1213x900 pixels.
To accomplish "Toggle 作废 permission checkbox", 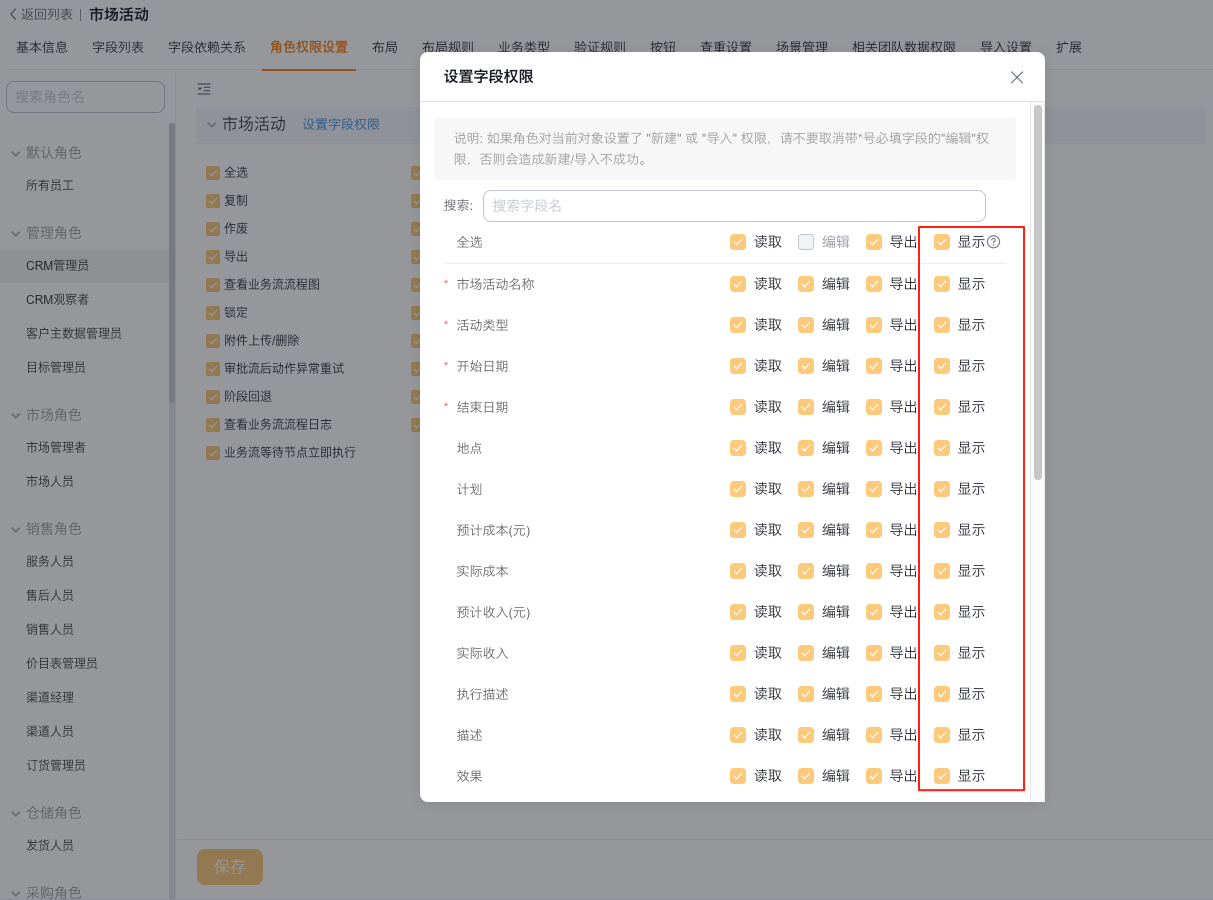I will [213, 229].
